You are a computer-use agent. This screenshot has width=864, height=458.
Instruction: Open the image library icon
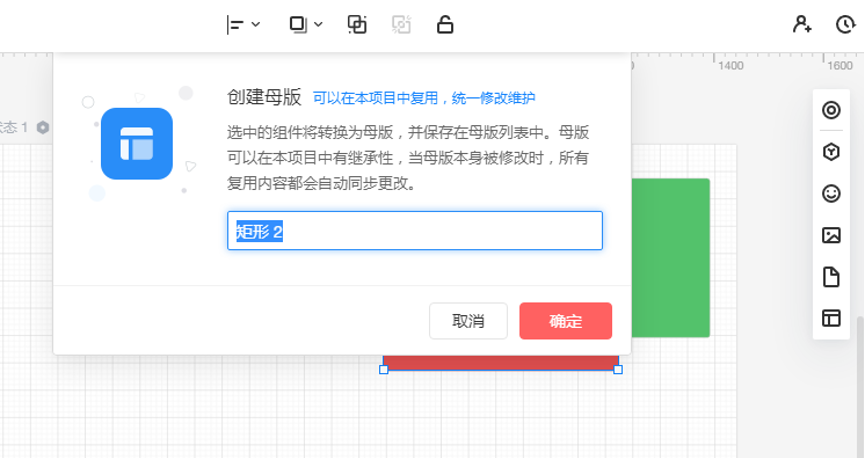(831, 236)
